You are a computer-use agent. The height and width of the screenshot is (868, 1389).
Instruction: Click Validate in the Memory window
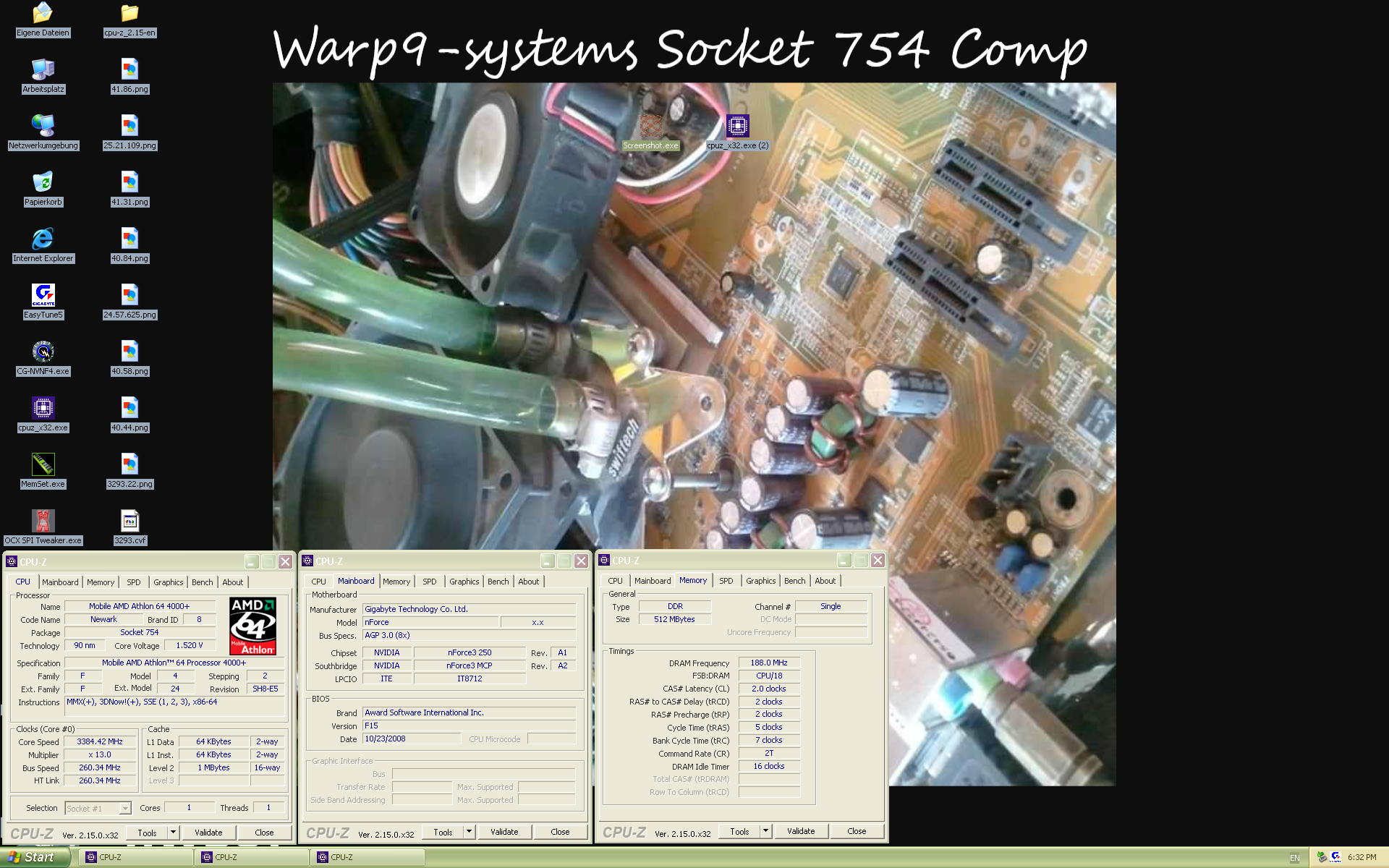[801, 831]
